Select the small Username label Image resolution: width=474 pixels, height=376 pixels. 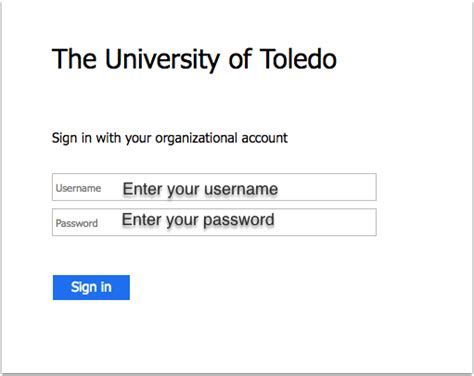(x=78, y=188)
